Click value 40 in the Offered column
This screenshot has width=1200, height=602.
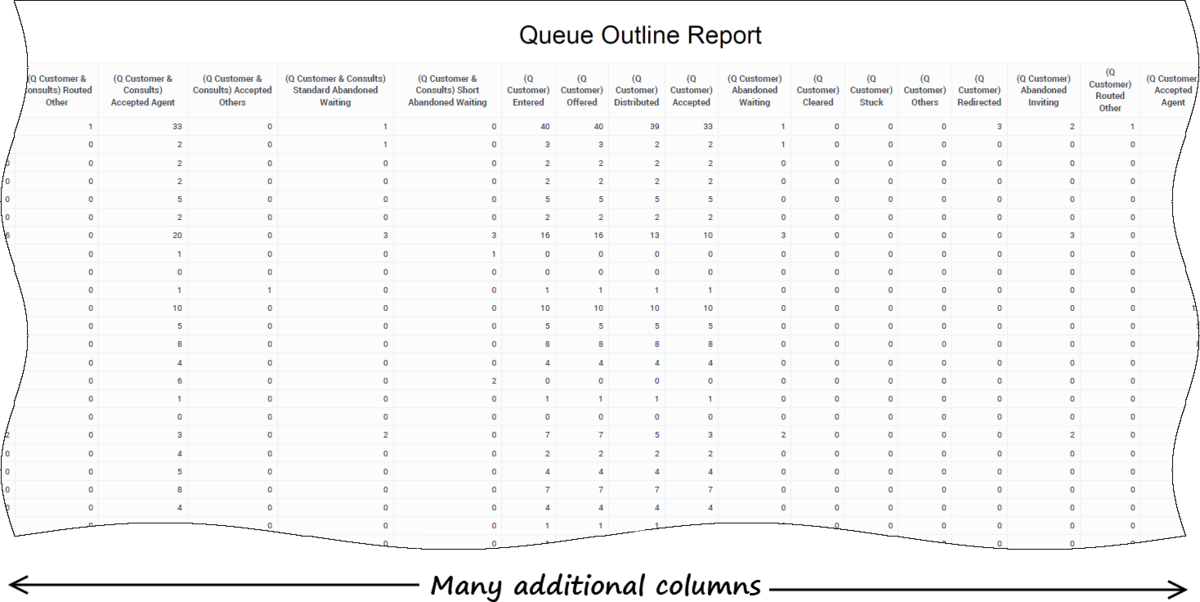(x=598, y=127)
